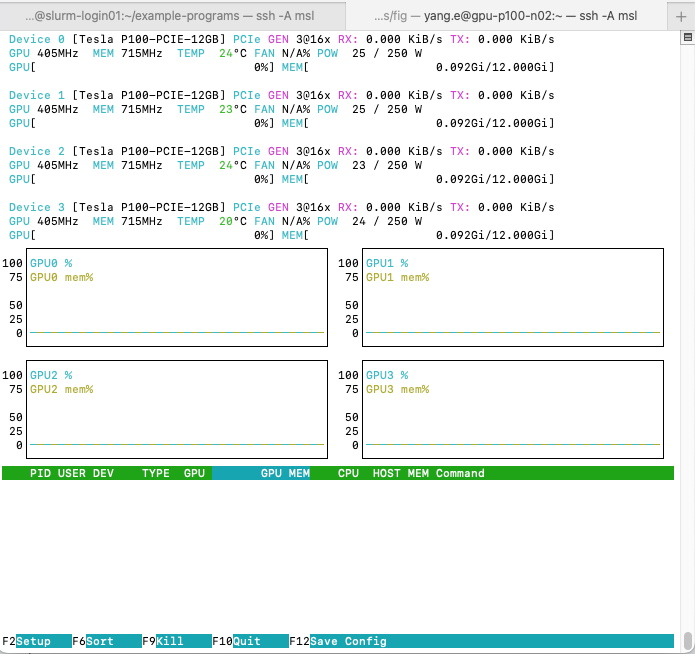Click Device 3 temperature reading 20°C

(233, 221)
